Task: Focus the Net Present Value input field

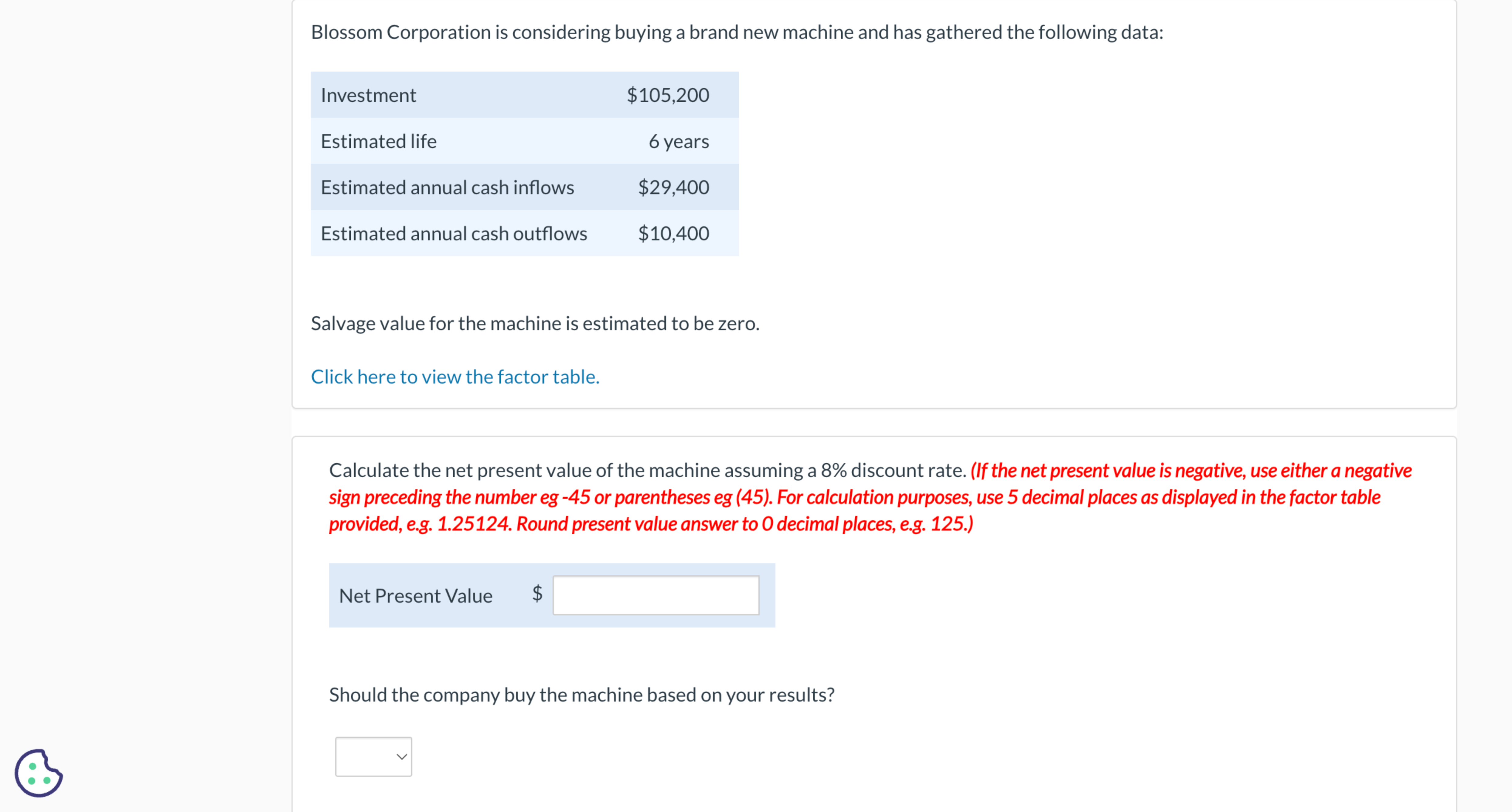Action: click(655, 596)
